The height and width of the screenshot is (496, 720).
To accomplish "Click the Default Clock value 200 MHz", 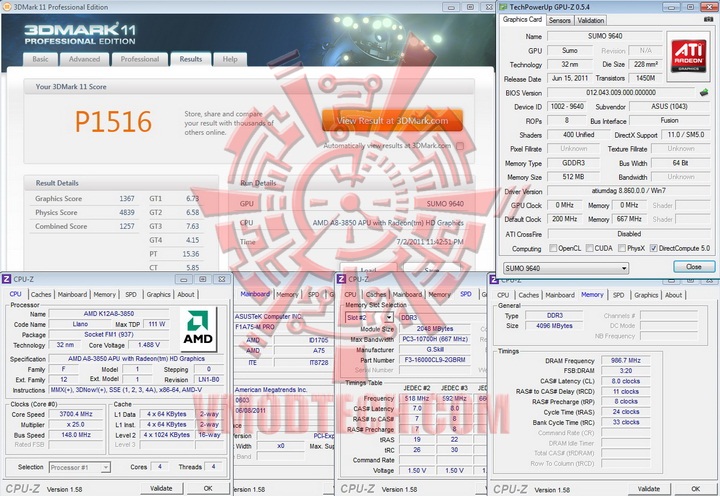I will click(564, 219).
